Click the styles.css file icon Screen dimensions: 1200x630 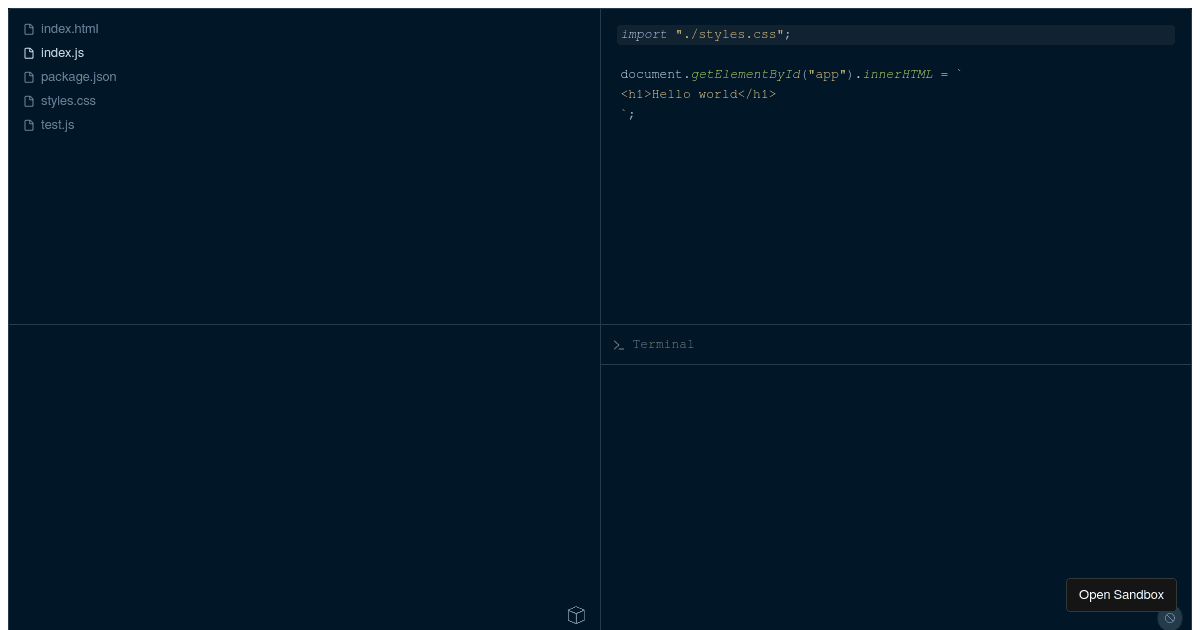pos(28,100)
